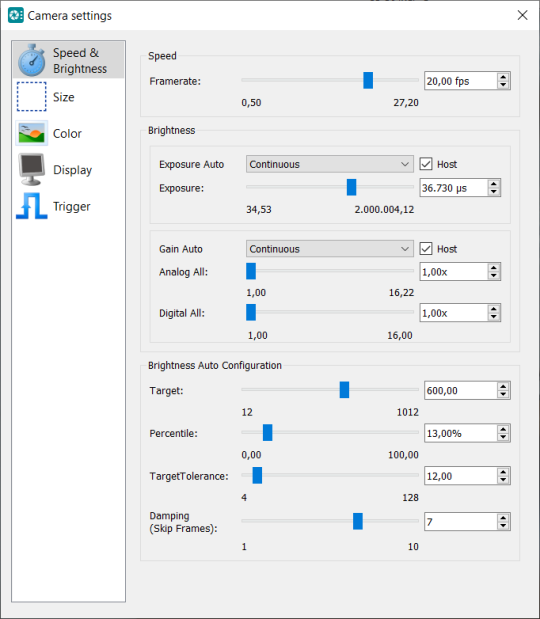Toggle the Host checkbox for Exposure Auto

point(426,164)
